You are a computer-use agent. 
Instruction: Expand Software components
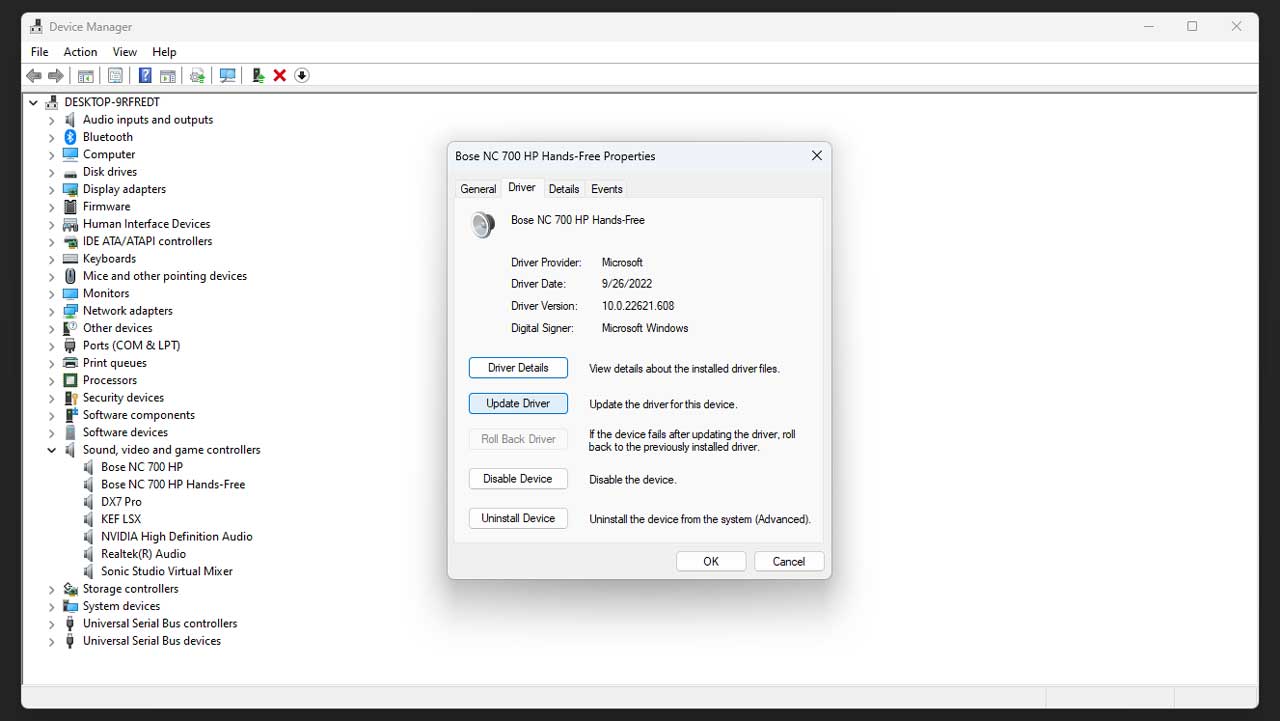(52, 415)
